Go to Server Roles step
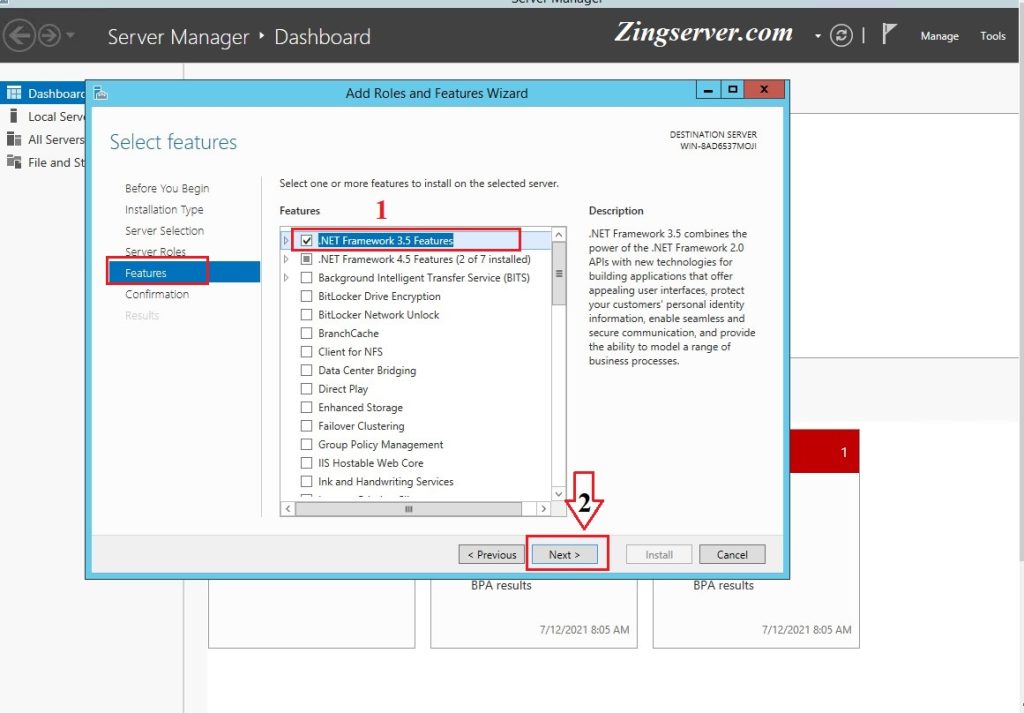This screenshot has width=1024, height=713. pos(155,251)
